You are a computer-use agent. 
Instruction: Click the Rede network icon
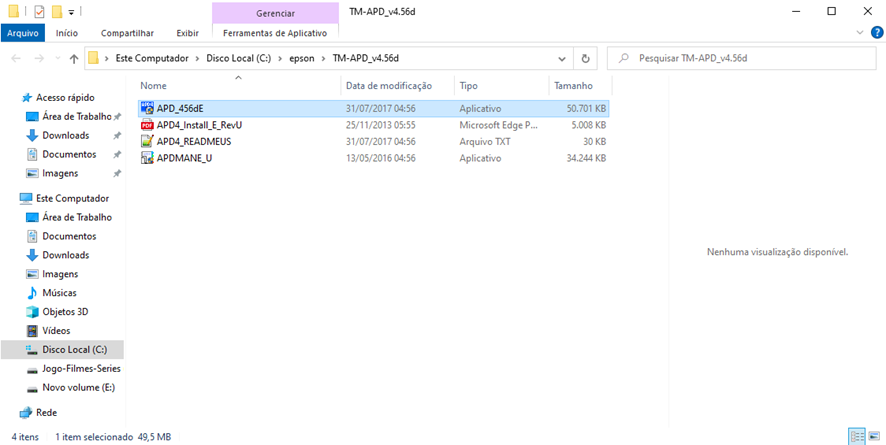click(25, 413)
